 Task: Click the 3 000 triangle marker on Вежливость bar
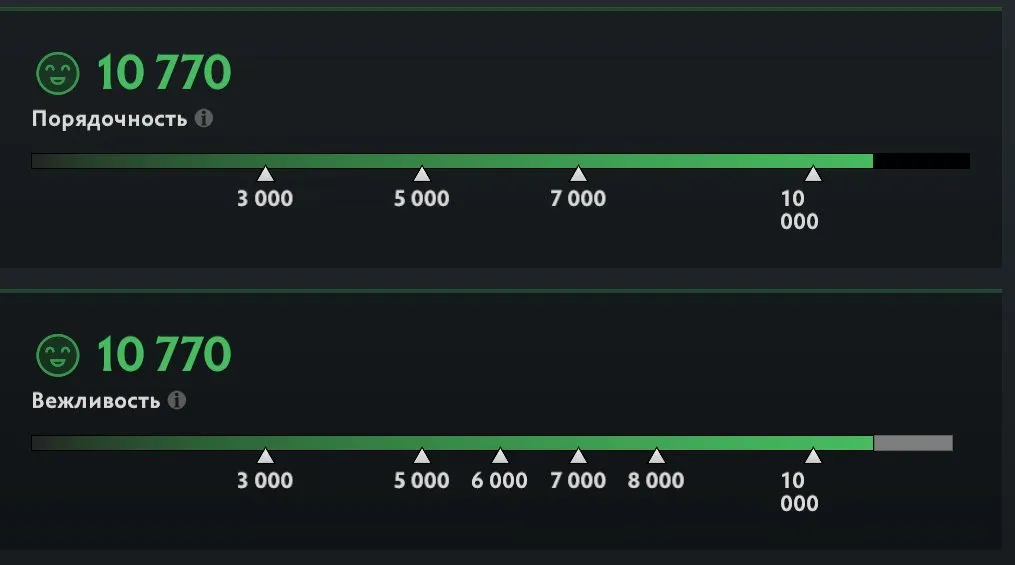(x=265, y=456)
